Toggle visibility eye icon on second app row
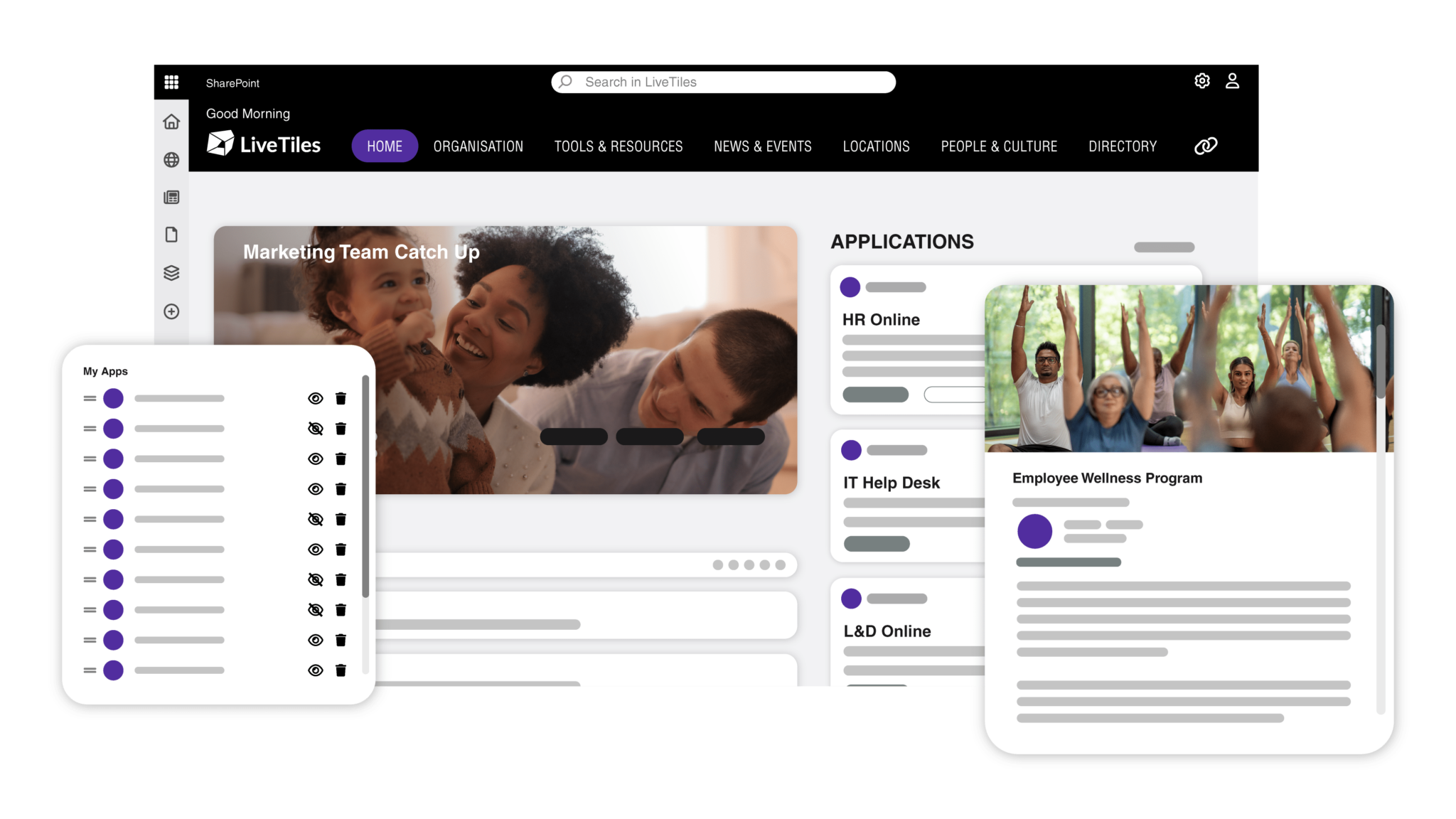The width and height of the screenshot is (1456, 819). (315, 429)
